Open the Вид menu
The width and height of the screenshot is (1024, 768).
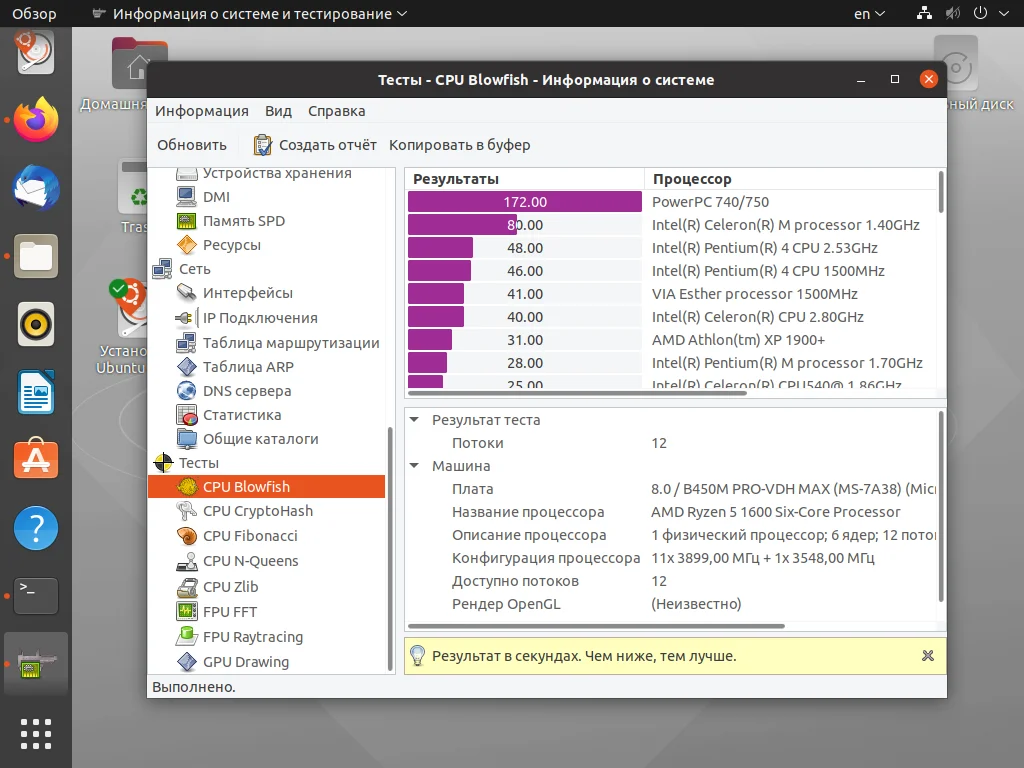(278, 111)
